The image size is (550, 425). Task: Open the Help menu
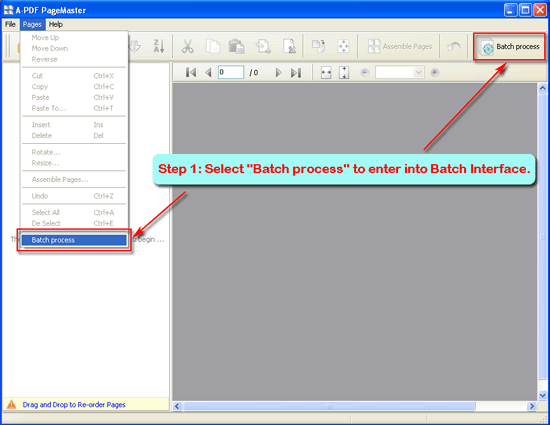pos(56,24)
